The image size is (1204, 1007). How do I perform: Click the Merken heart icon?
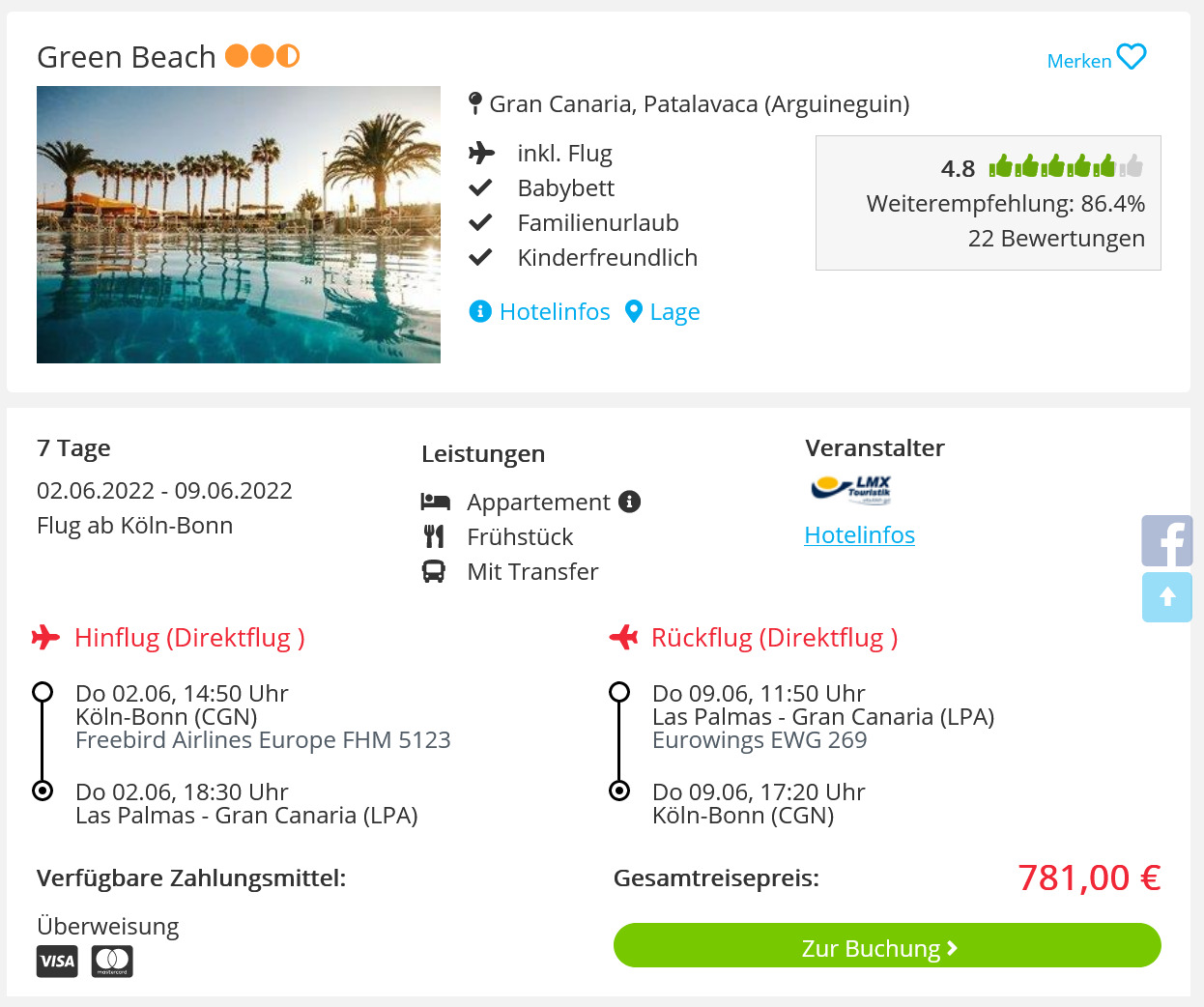pos(1132,57)
